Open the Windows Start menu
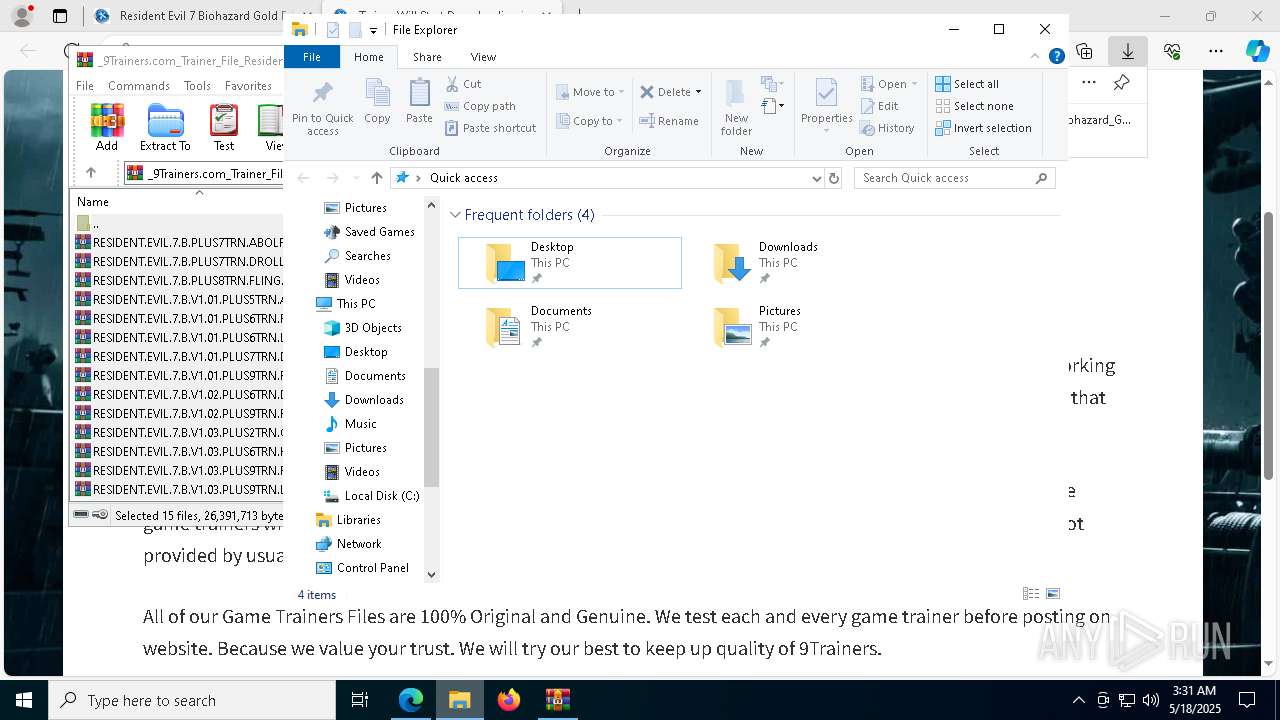Screen dimensions: 1280x720 [24, 700]
